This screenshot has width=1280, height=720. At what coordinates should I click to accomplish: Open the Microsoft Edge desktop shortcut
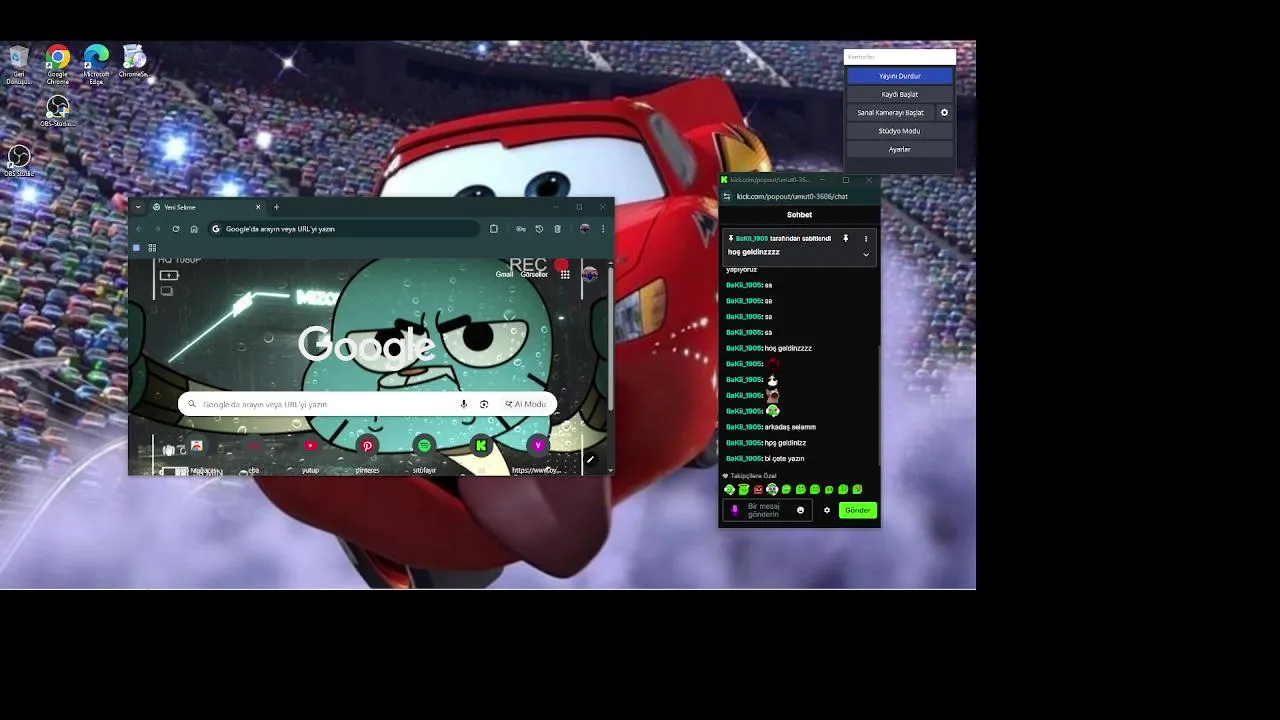pyautogui.click(x=96, y=64)
